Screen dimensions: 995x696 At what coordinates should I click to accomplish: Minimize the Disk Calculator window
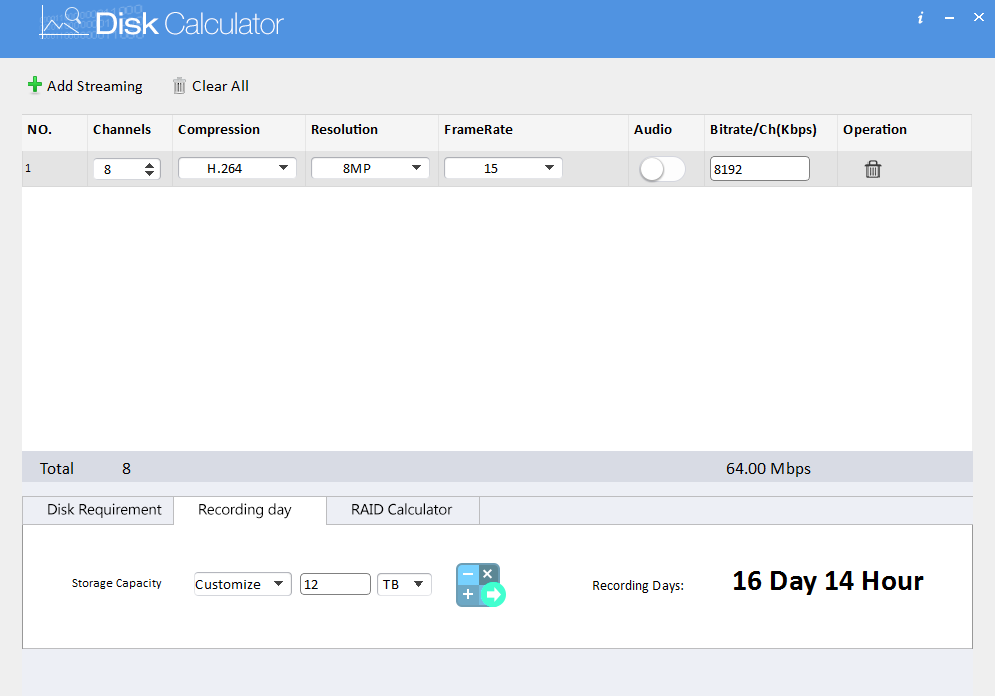pos(949,18)
